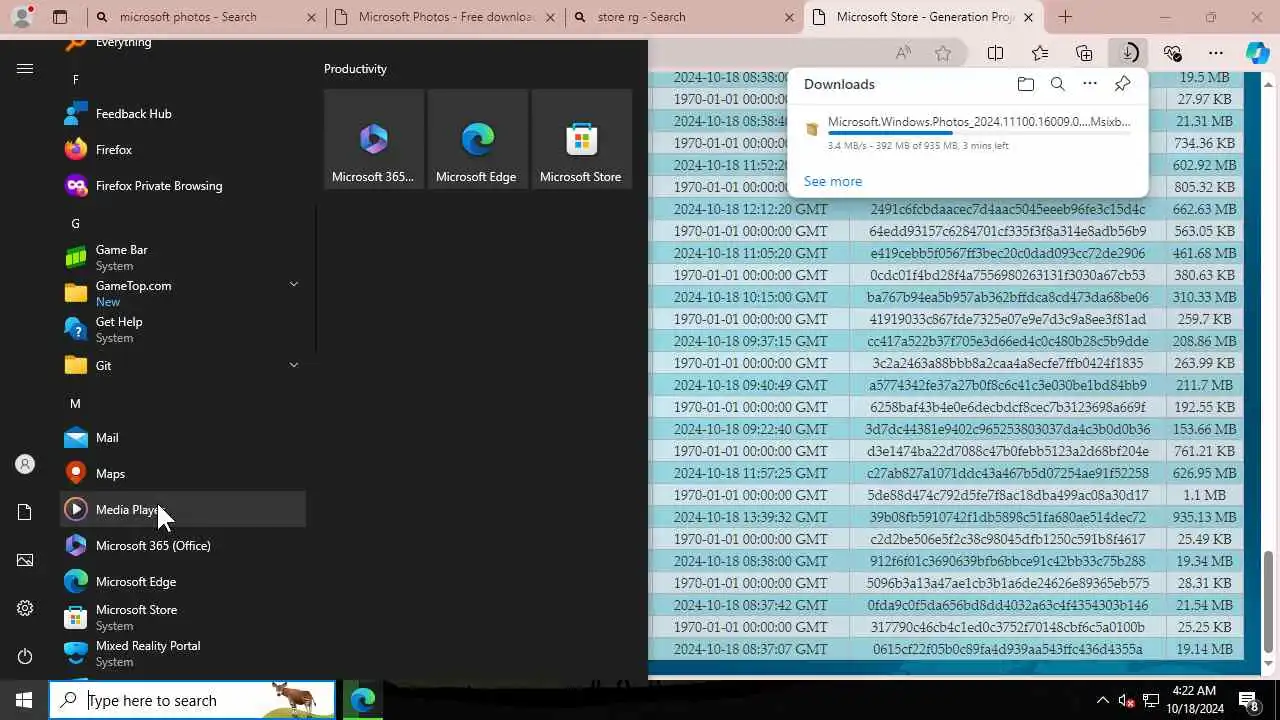Open the notification center icon
Image resolution: width=1280 pixels, height=720 pixels.
pyautogui.click(x=1249, y=700)
